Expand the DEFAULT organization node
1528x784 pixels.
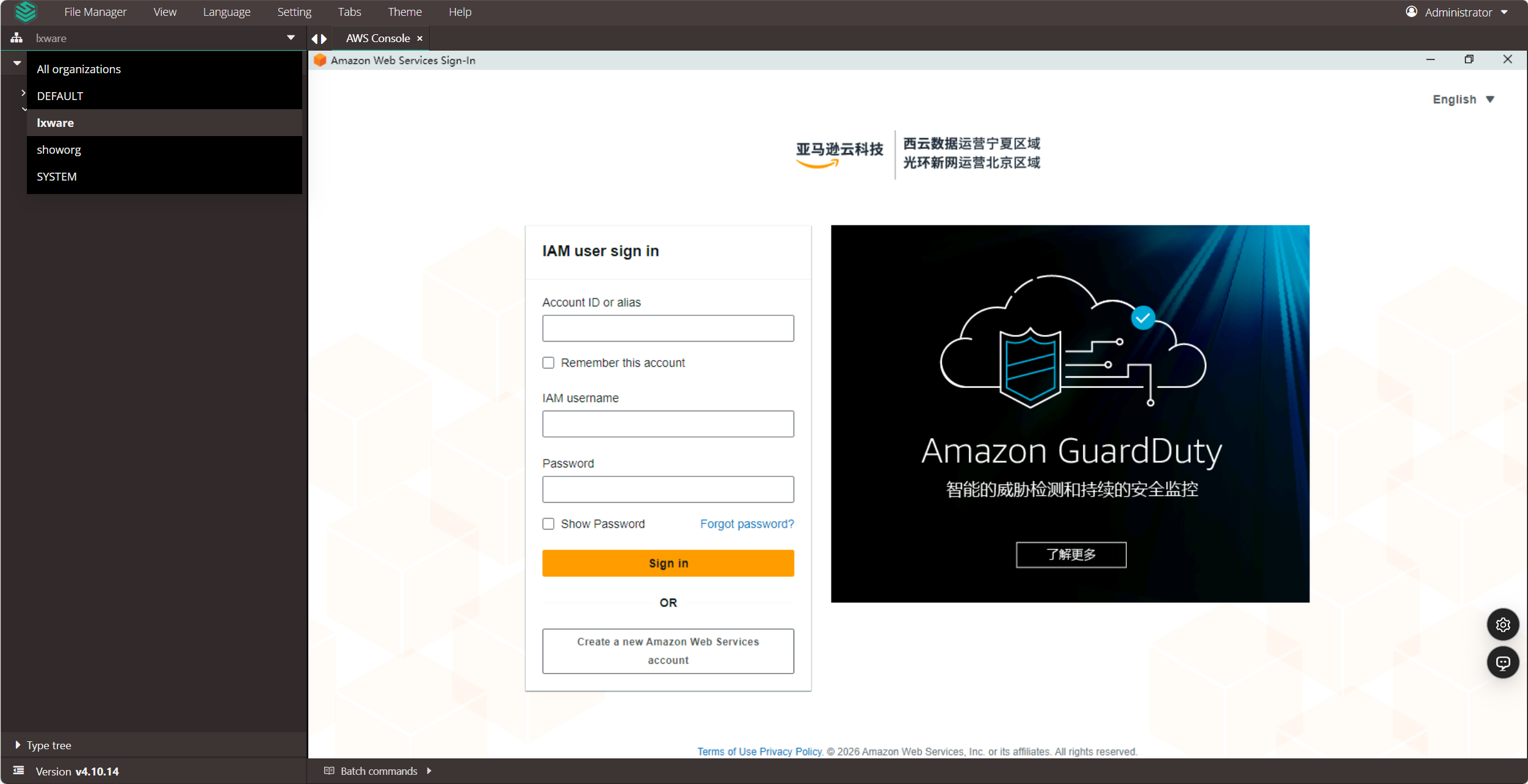tap(23, 93)
